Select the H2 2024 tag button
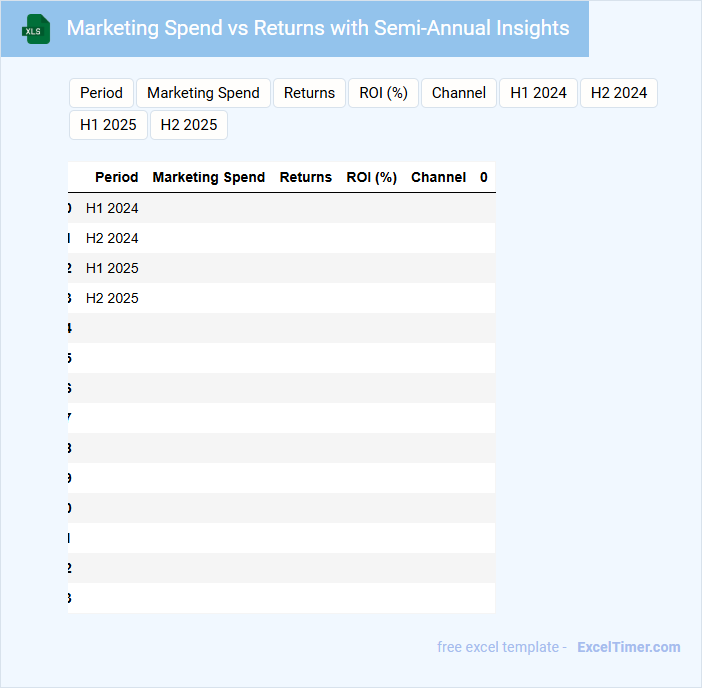702x688 pixels. (x=619, y=93)
